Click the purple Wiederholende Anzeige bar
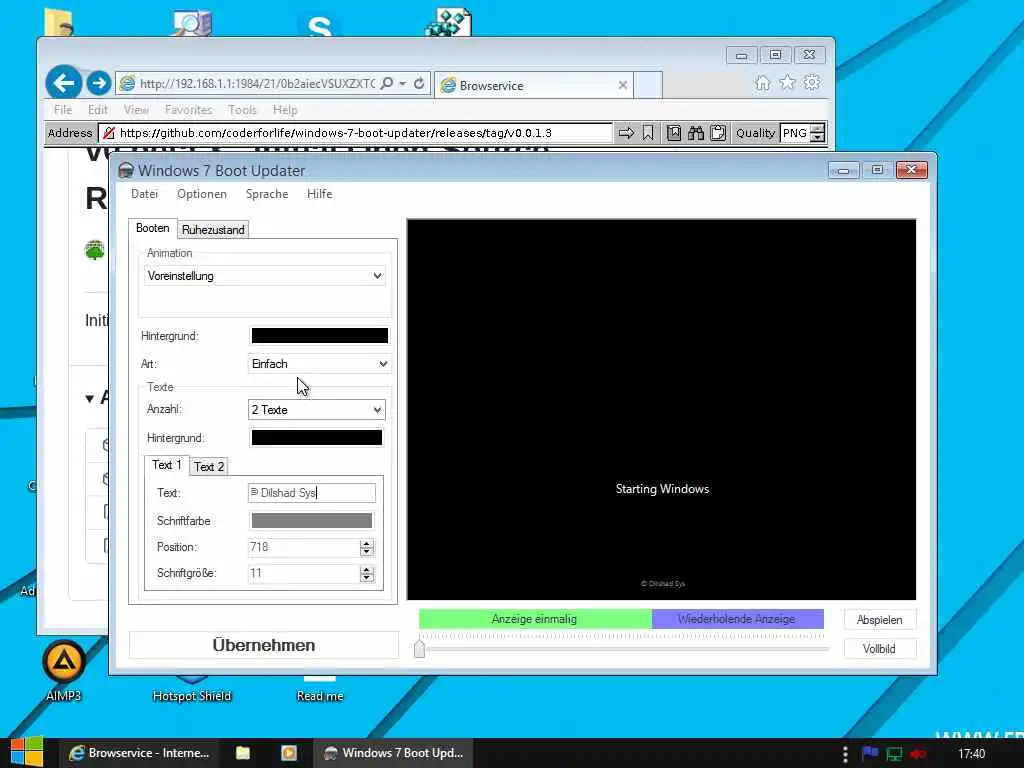Image resolution: width=1024 pixels, height=768 pixels. coord(737,619)
